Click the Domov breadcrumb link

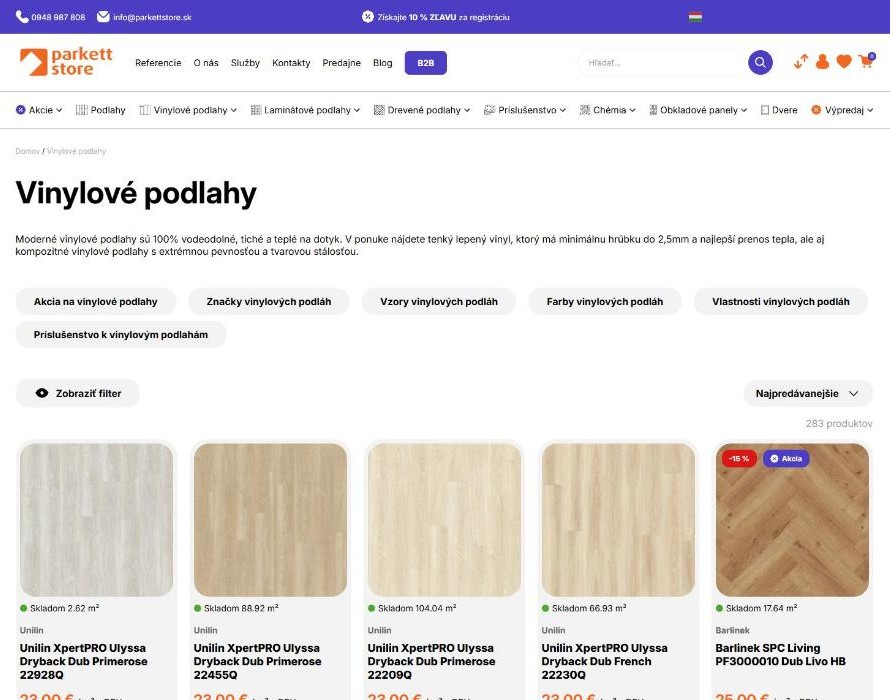pos(27,151)
